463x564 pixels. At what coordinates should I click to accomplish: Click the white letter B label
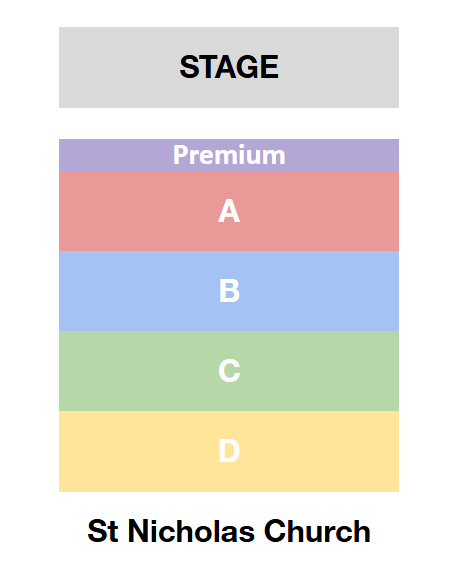[229, 291]
